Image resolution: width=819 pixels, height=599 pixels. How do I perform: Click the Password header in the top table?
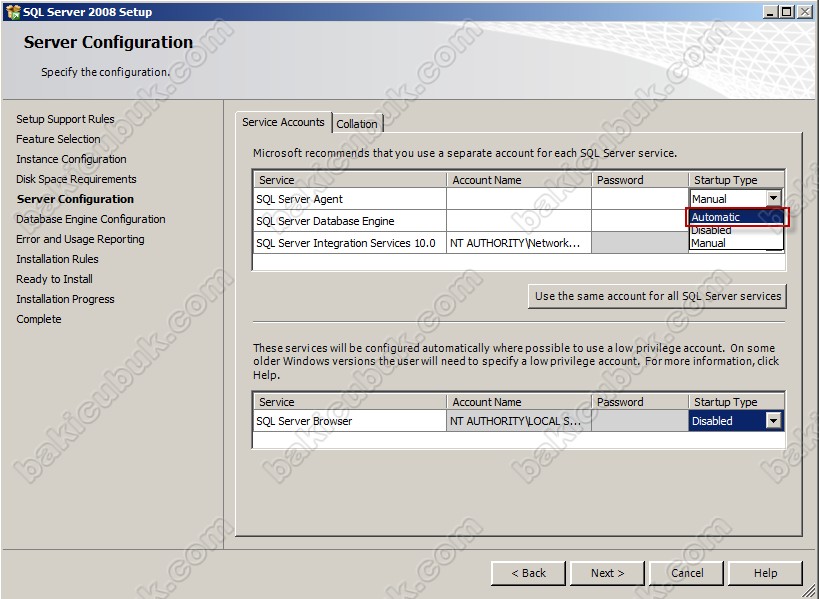640,180
